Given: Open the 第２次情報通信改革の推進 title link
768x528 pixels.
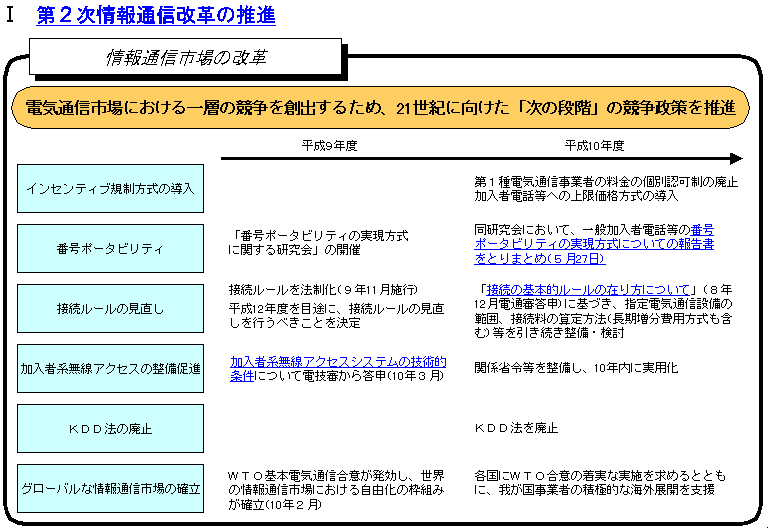Looking at the screenshot, I should click(x=155, y=16).
